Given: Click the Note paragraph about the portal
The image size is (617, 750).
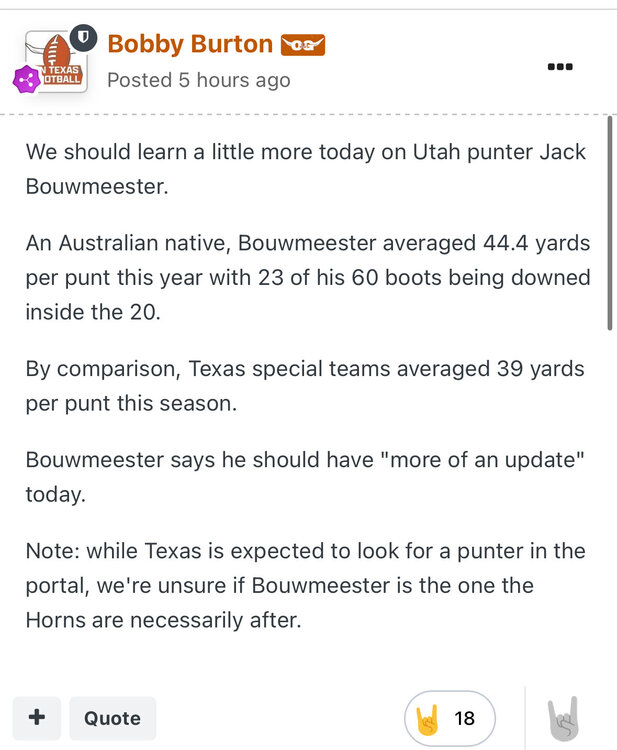Looking at the screenshot, I should coord(305,585).
